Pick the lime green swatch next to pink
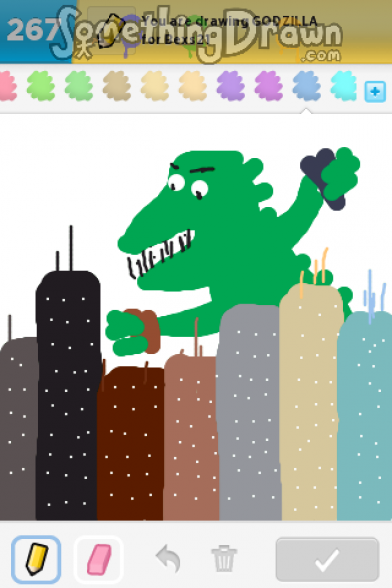Screen dimensions: 392x588 click(x=41, y=86)
